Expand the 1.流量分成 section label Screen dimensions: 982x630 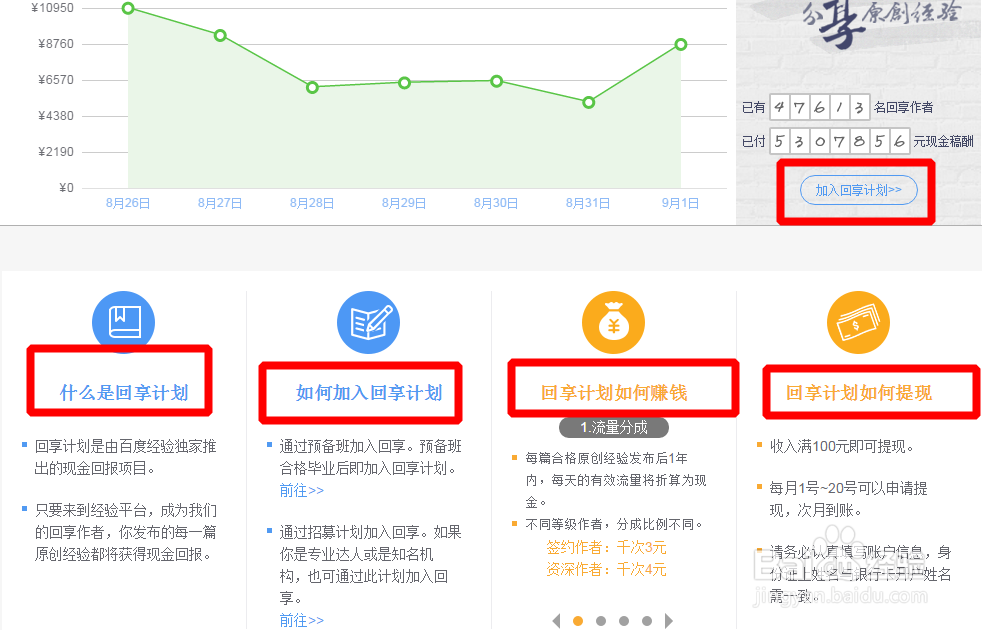(612, 427)
